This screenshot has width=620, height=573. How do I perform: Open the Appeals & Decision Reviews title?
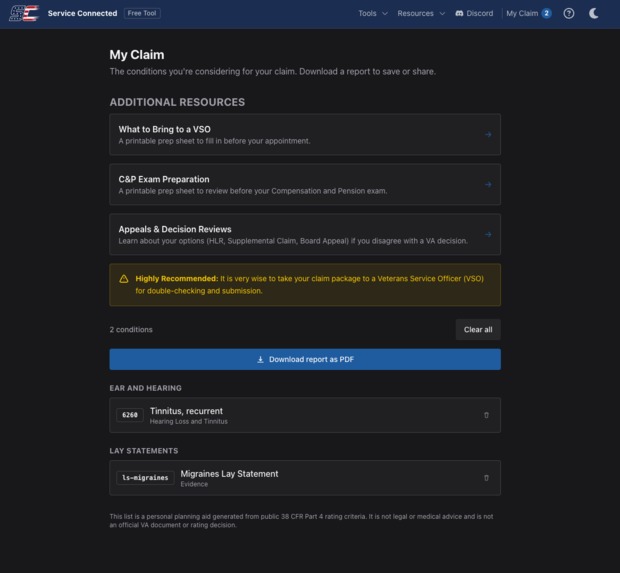175,229
